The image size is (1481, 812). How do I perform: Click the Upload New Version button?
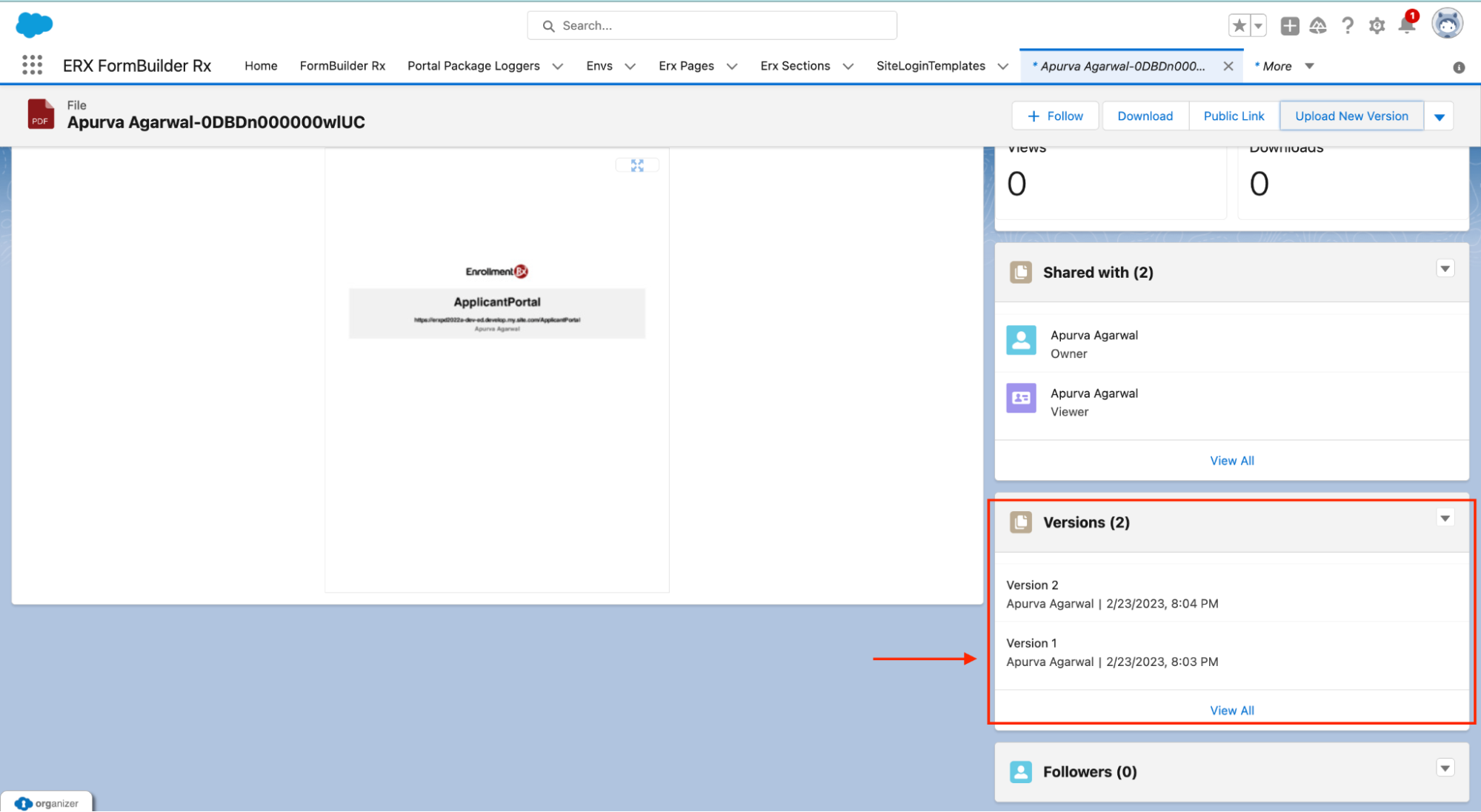[x=1351, y=116]
